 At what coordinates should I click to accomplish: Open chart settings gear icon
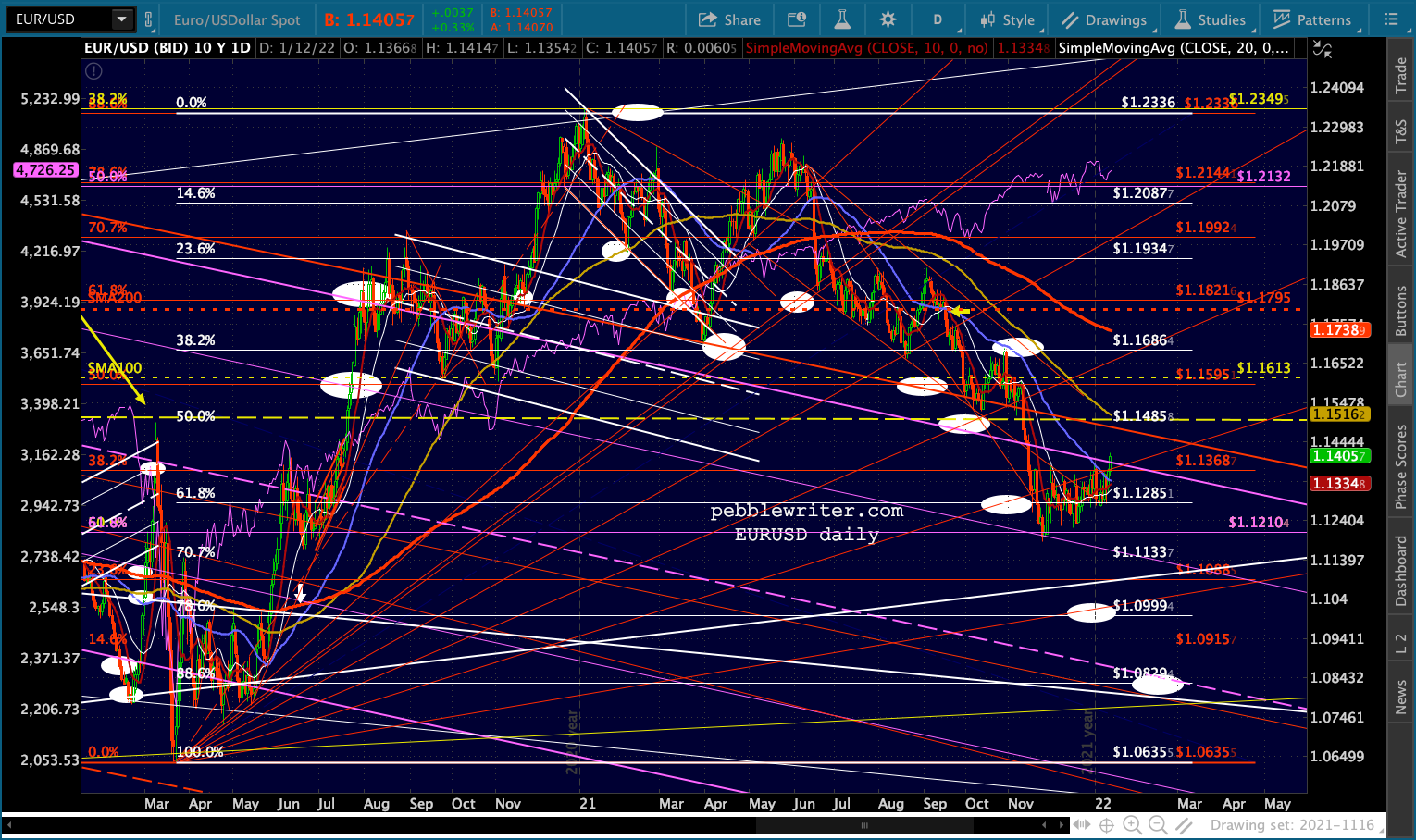(888, 19)
